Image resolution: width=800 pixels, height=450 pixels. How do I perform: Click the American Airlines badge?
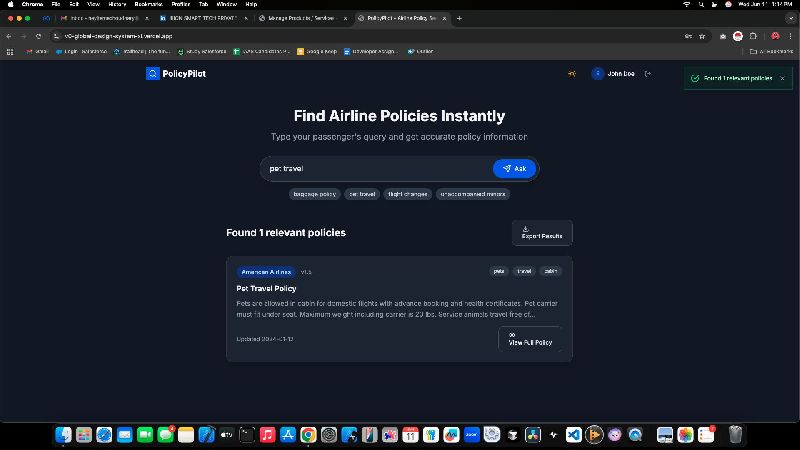[x=266, y=271]
